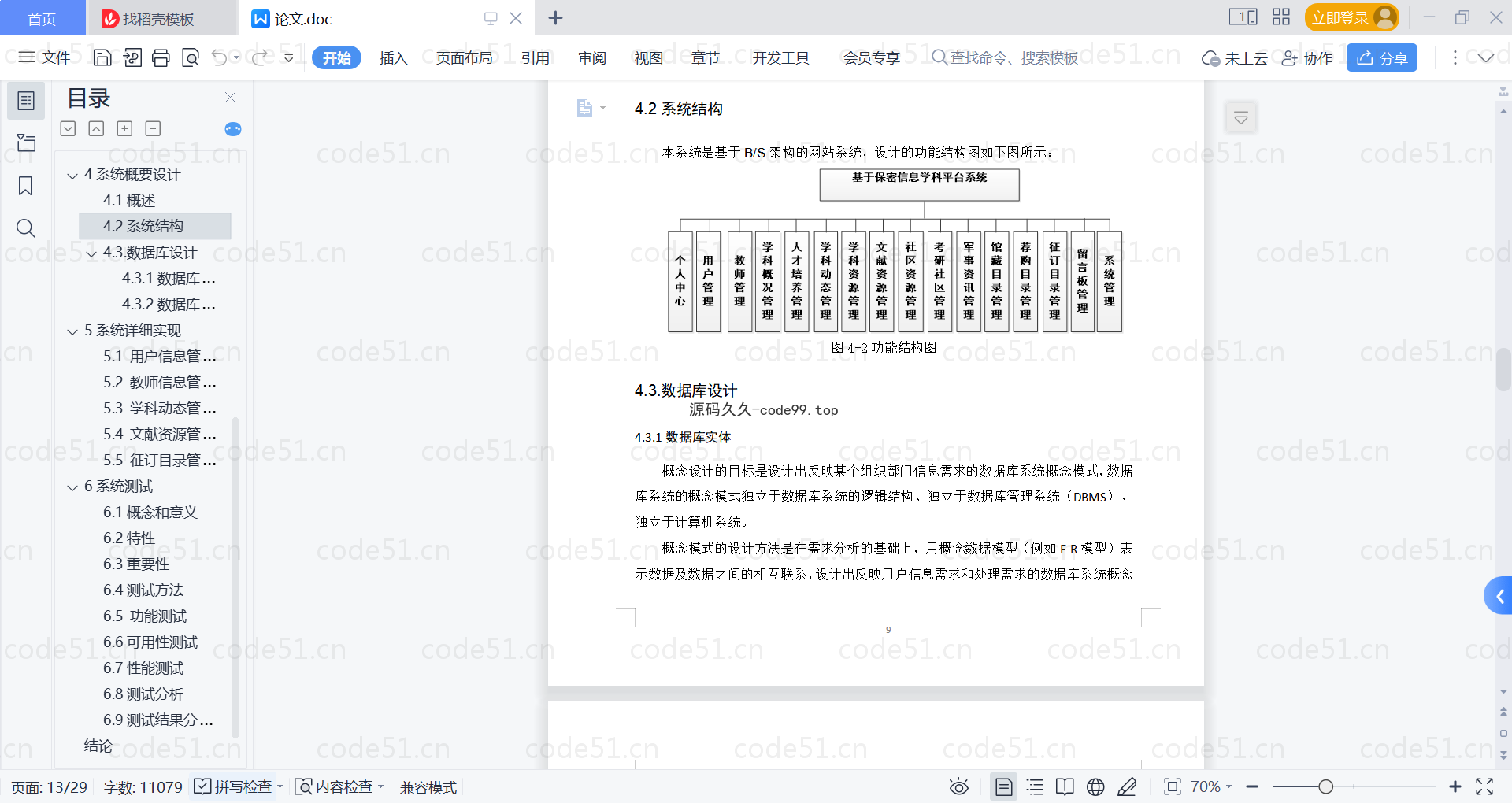The image size is (1512, 803).
Task: Click the Undo arrow icon
Action: [x=220, y=57]
